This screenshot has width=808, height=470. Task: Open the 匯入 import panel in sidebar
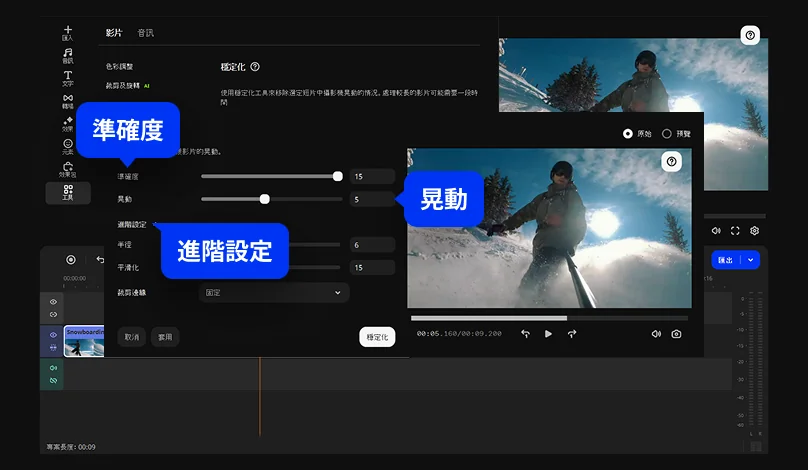(x=68, y=33)
